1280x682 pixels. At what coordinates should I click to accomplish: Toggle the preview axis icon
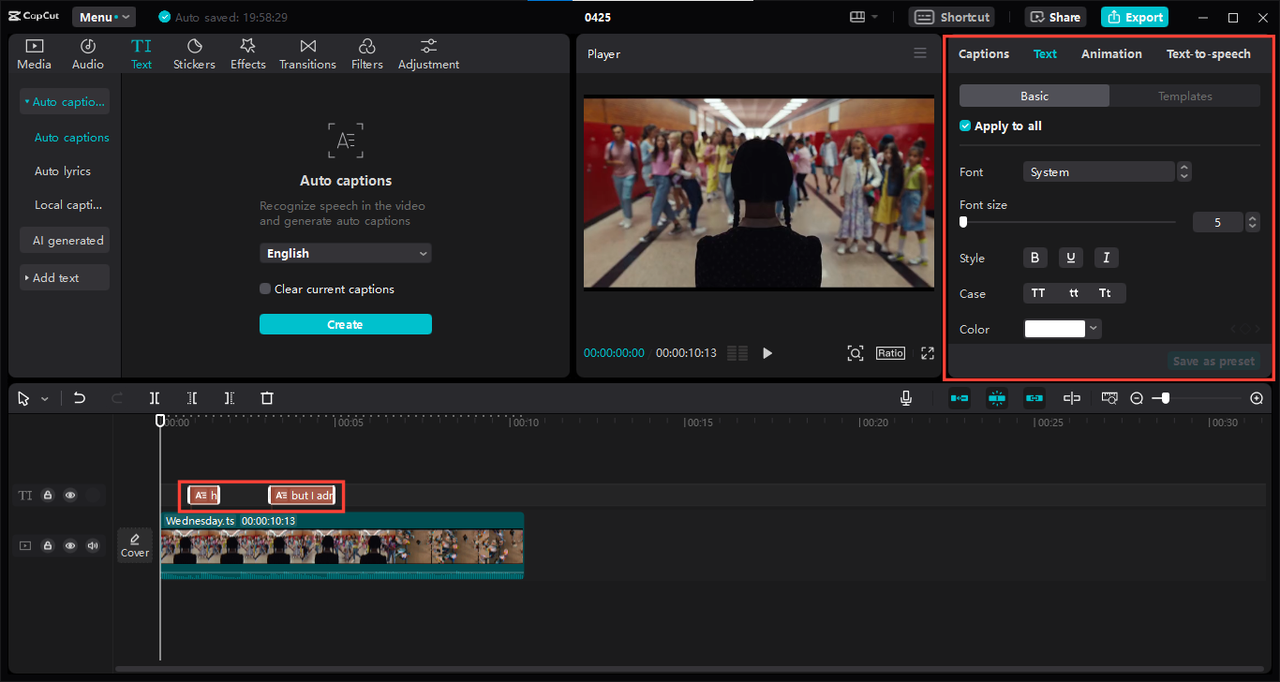coord(1072,398)
